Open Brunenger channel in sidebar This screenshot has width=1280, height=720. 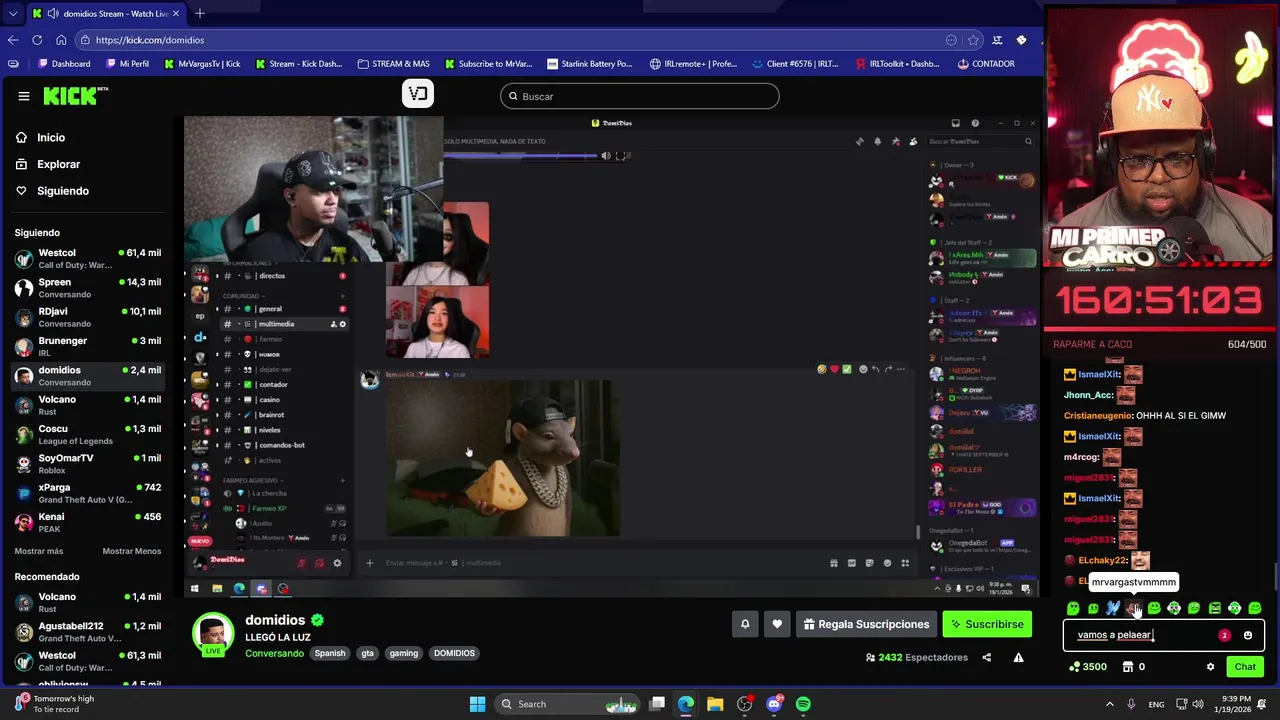(x=88, y=347)
